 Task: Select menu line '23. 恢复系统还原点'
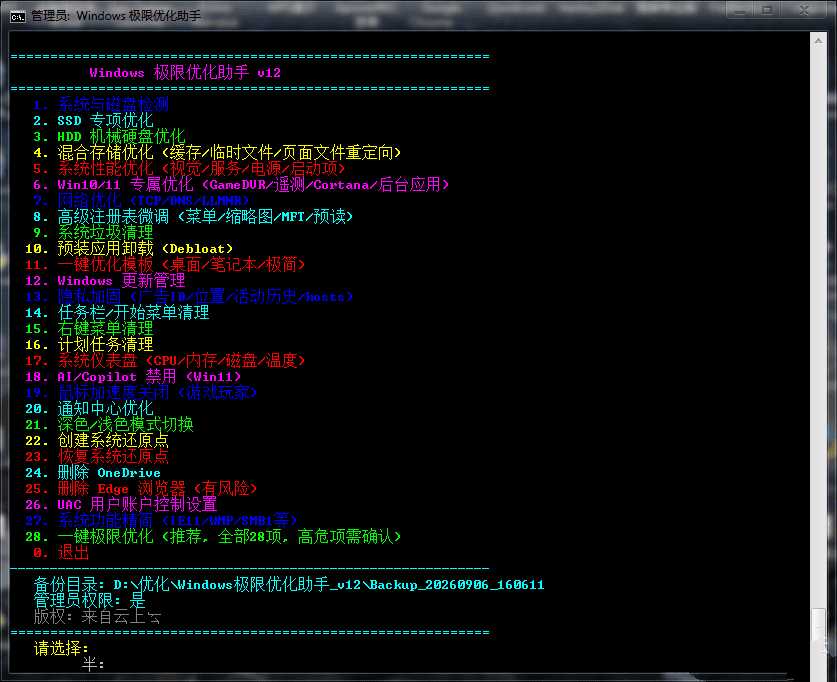[97, 457]
